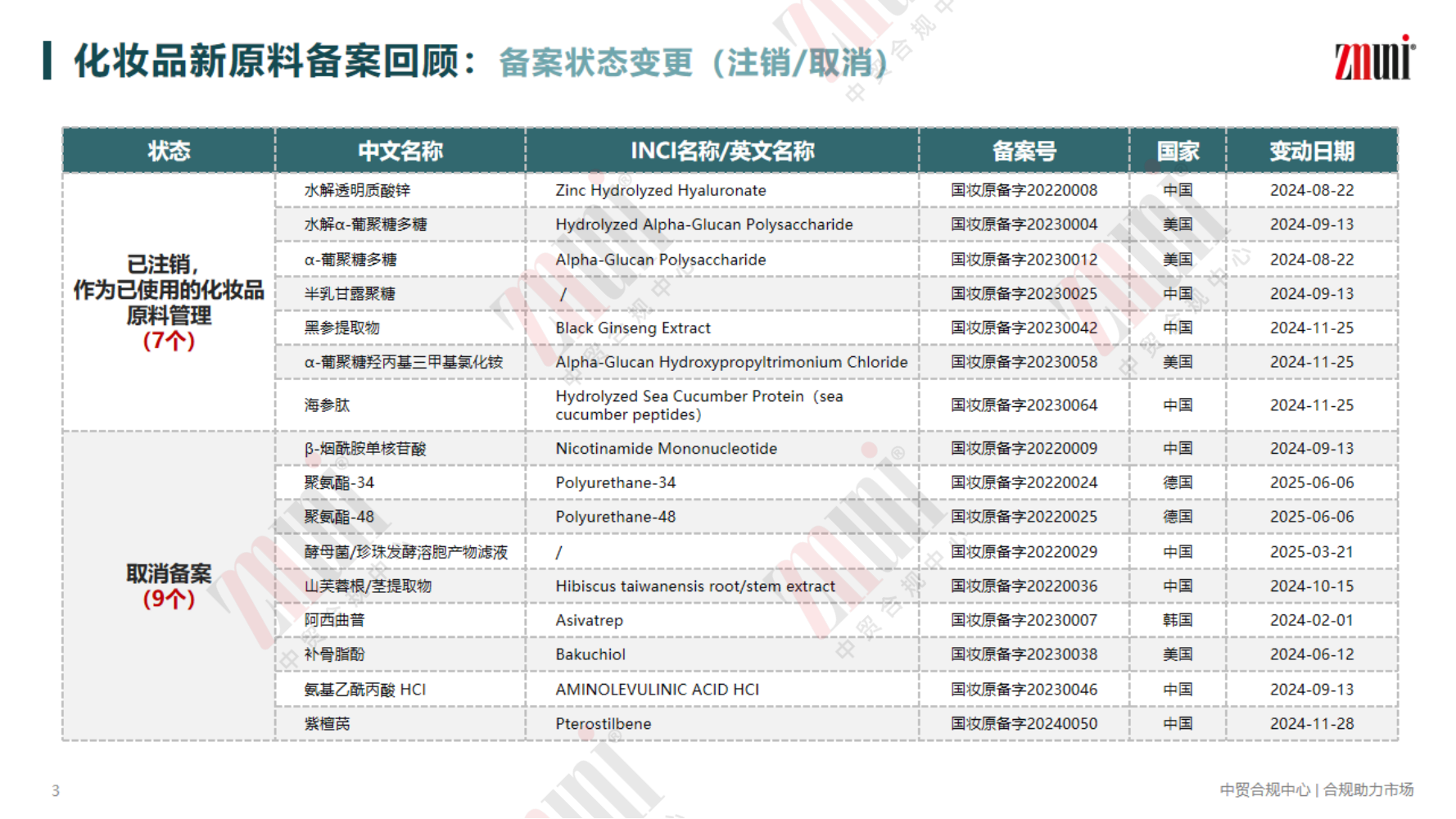Image resolution: width=1456 pixels, height=819 pixels.
Task: Select the 变动日期 column header
Action: coord(1312,151)
